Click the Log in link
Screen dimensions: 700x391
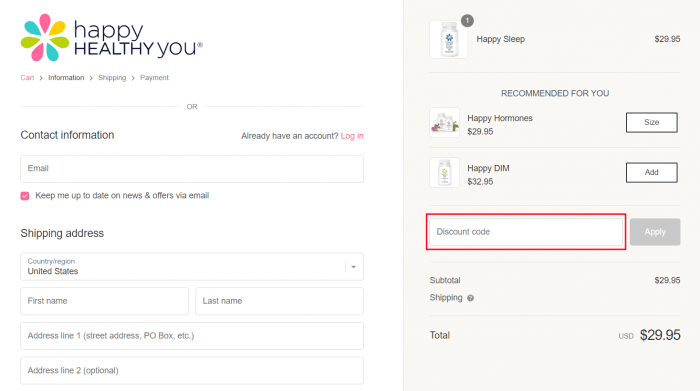(352, 136)
